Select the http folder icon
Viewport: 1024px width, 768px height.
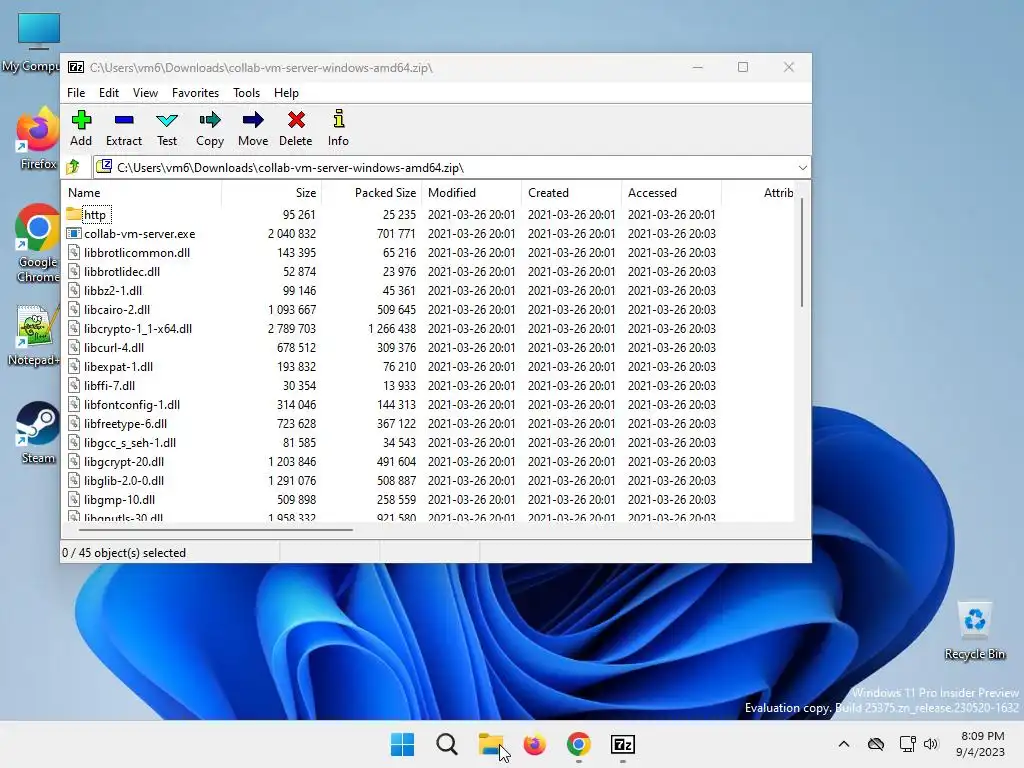pos(74,214)
